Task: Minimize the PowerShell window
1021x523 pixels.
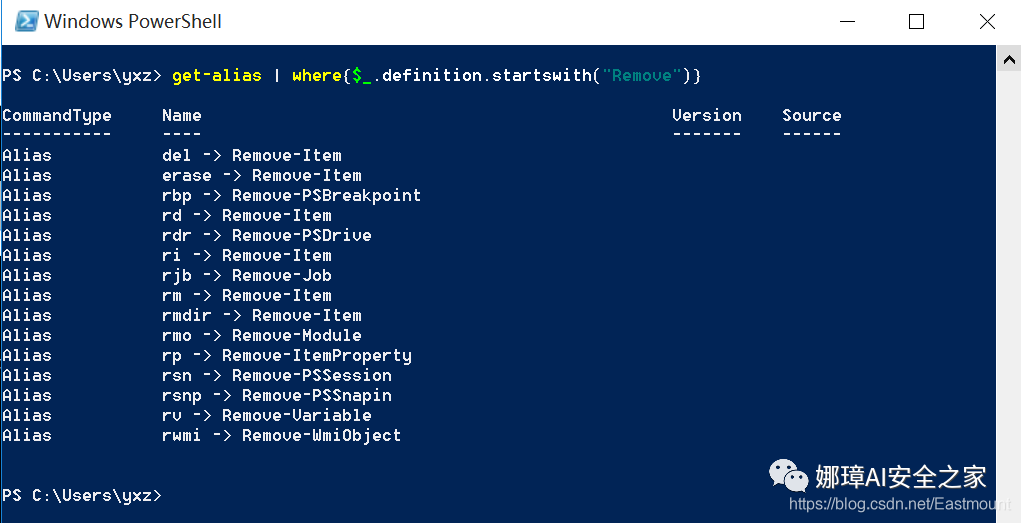Action: [847, 21]
